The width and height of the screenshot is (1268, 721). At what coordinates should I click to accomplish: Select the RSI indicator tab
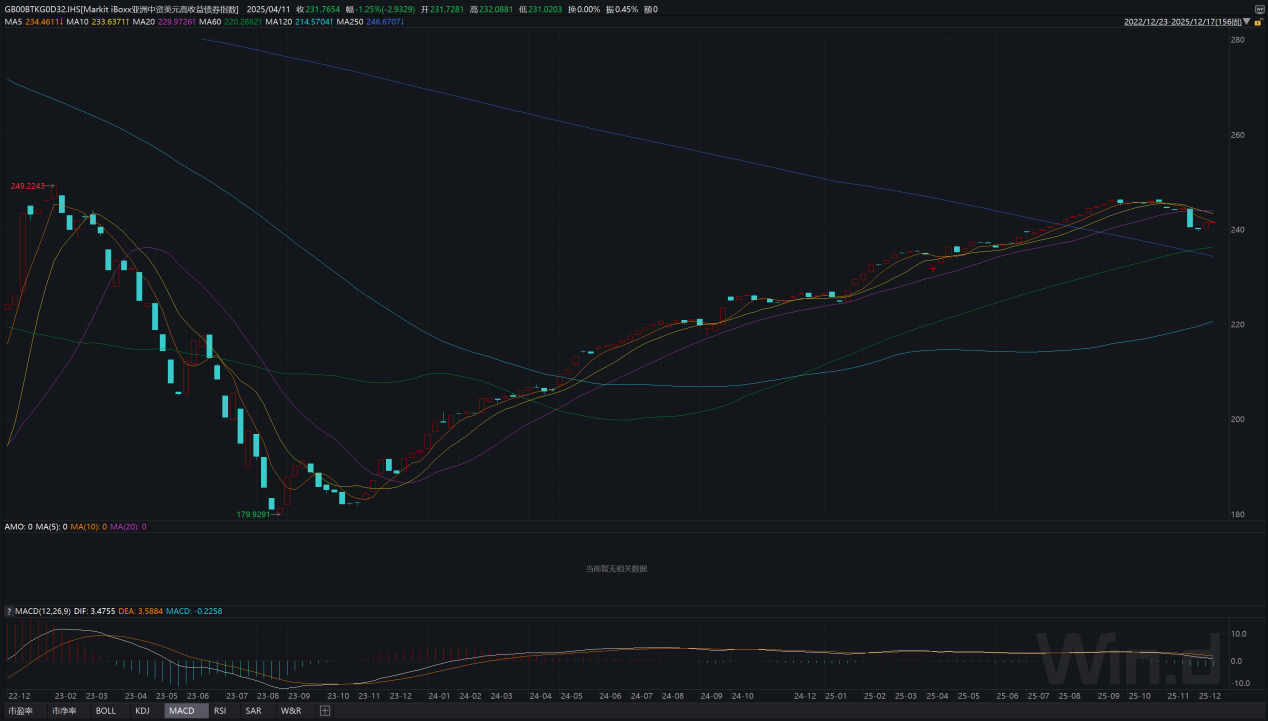[220, 711]
